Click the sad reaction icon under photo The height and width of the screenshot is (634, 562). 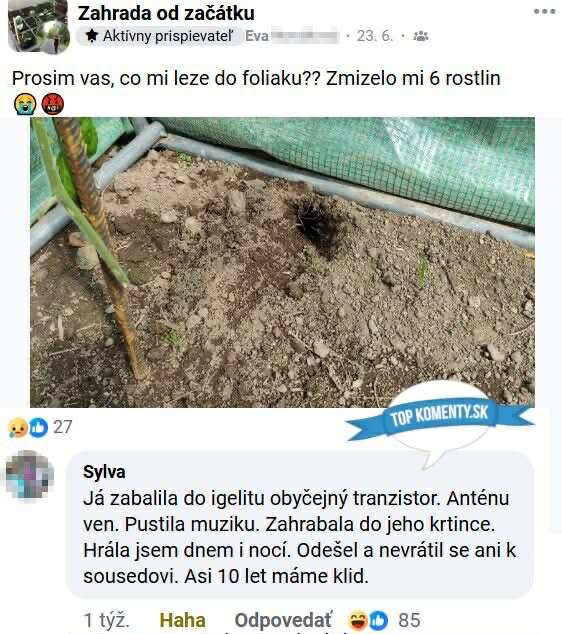(18, 427)
